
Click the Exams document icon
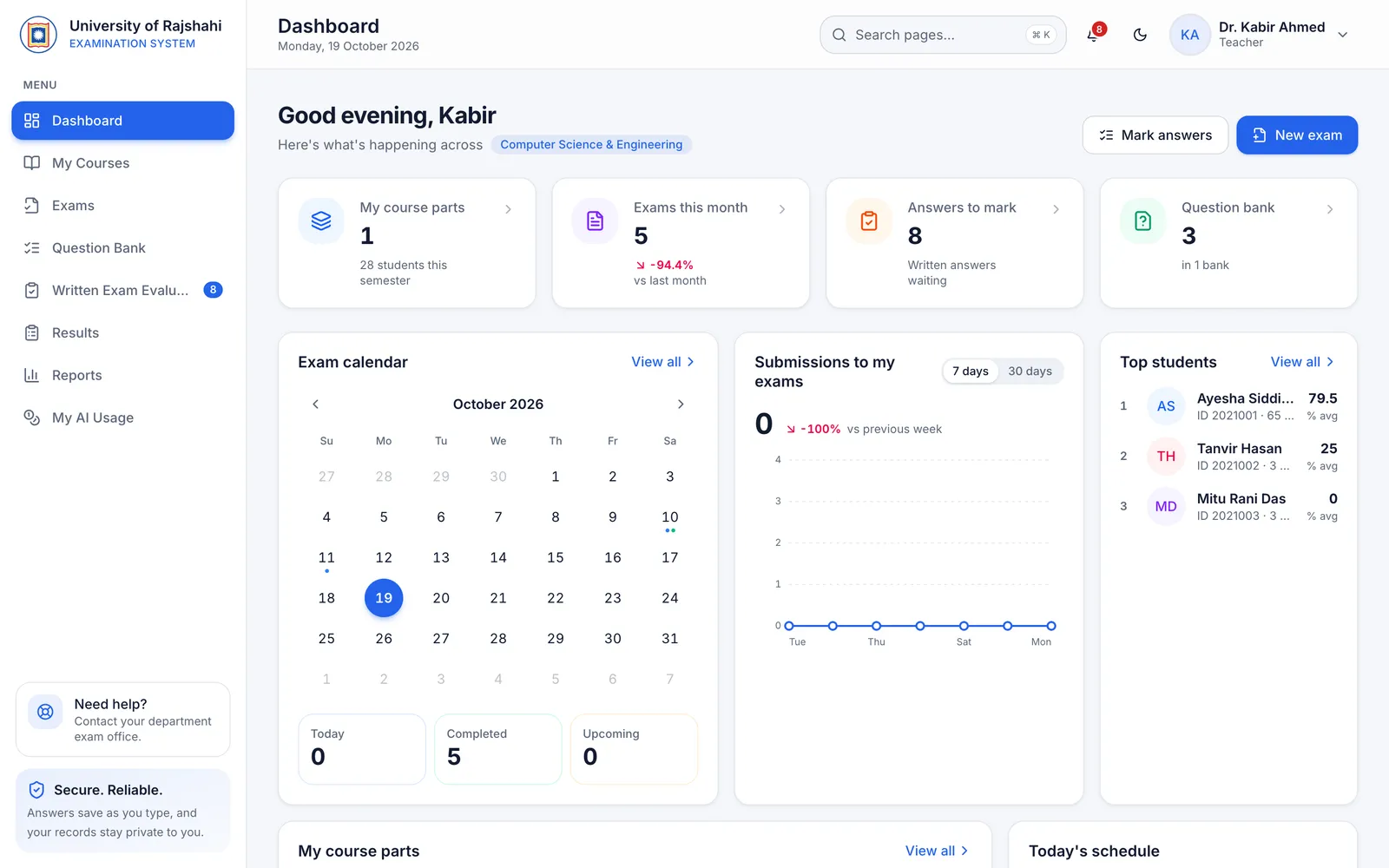point(32,206)
